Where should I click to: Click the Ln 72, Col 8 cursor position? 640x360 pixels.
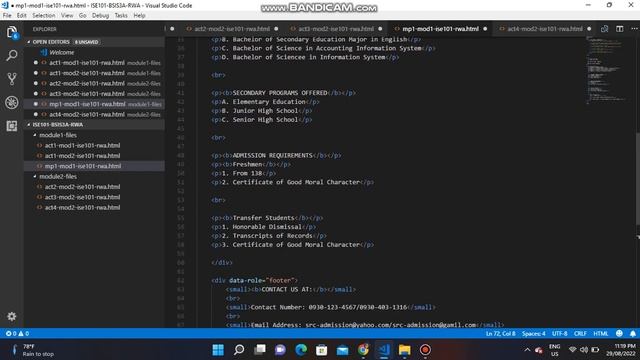pyautogui.click(x=500, y=333)
